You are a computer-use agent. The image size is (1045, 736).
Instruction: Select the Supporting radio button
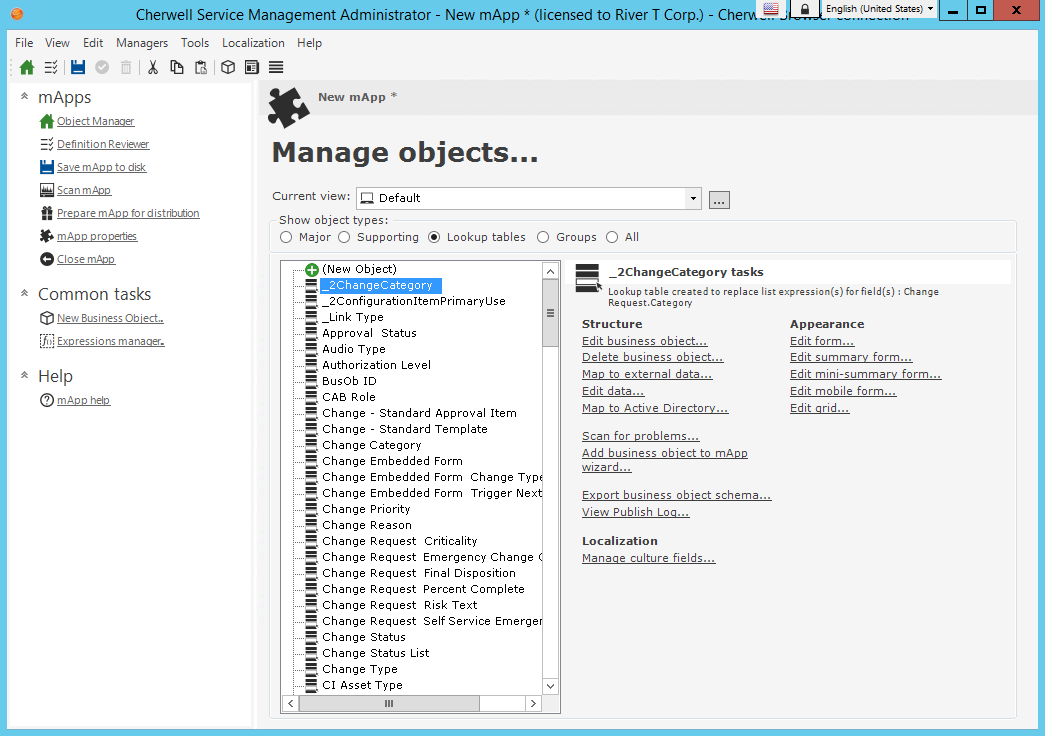pyautogui.click(x=344, y=237)
